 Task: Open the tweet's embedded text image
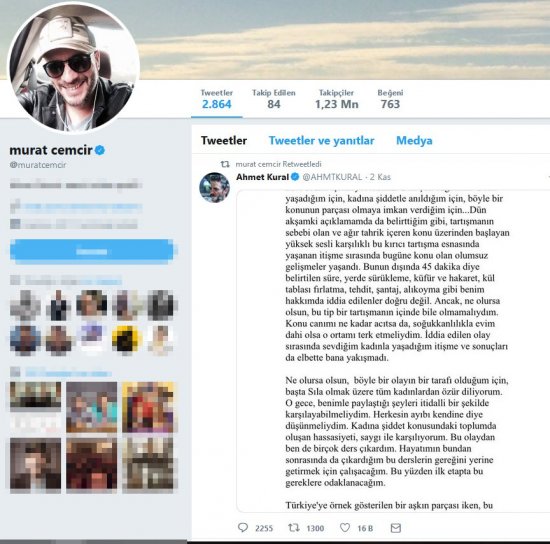(393, 351)
